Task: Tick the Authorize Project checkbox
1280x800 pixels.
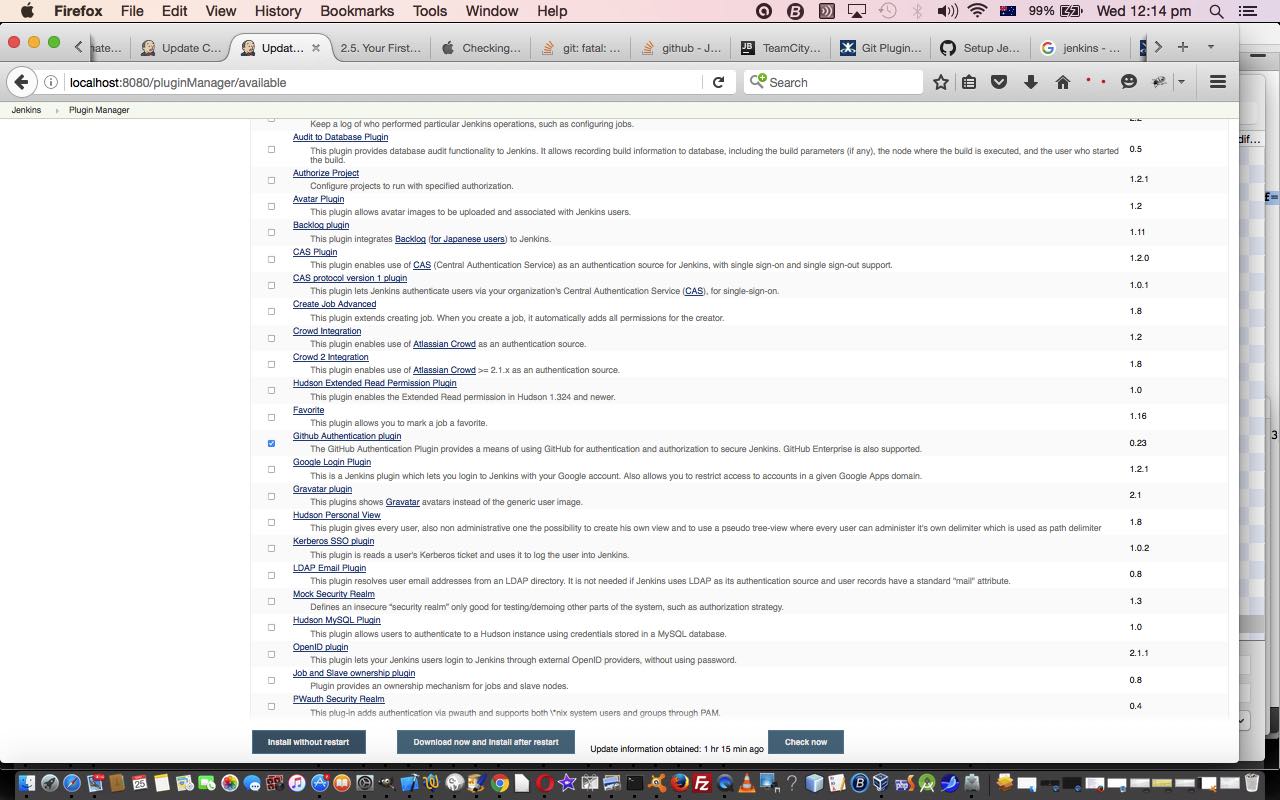Action: (271, 180)
